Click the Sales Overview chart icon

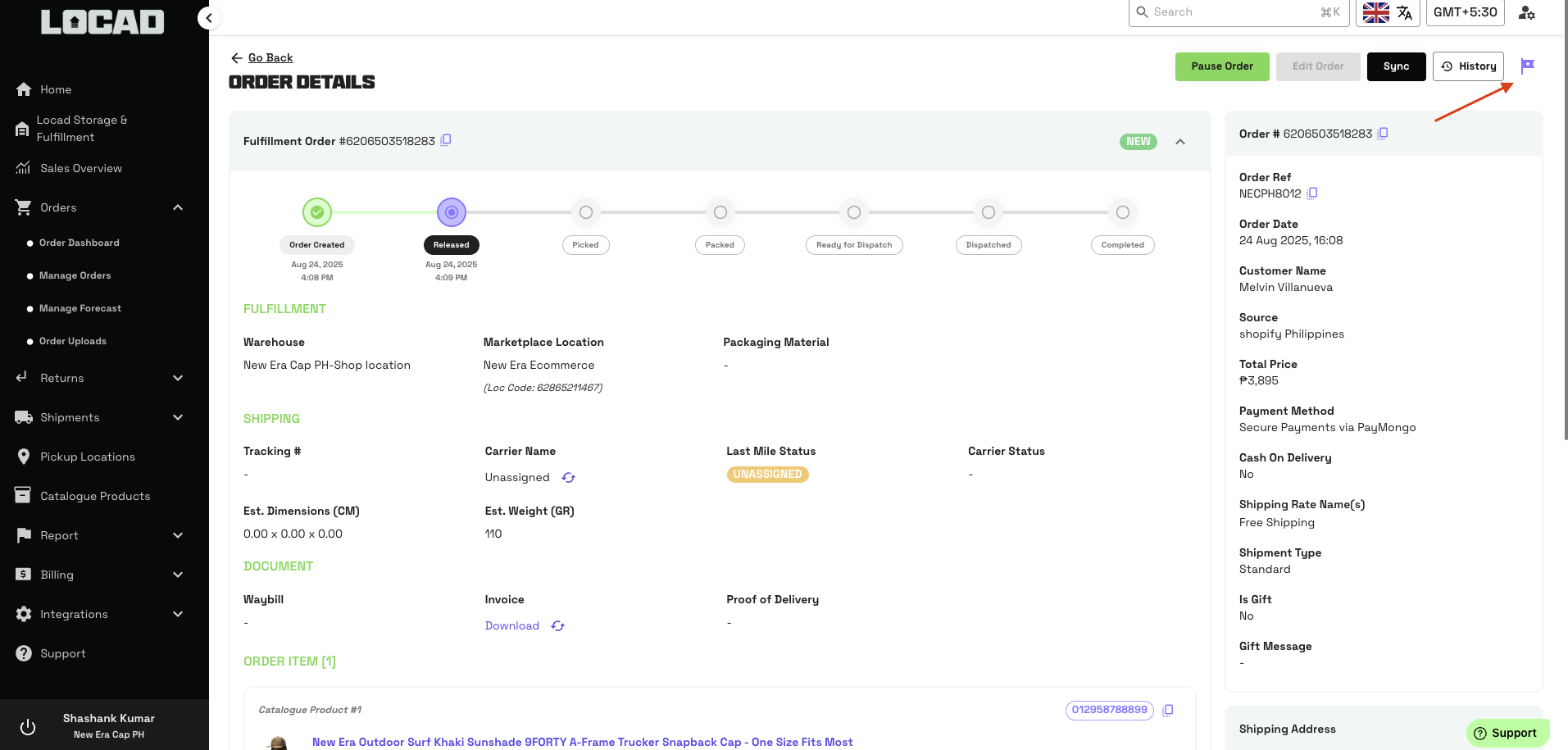(x=24, y=168)
